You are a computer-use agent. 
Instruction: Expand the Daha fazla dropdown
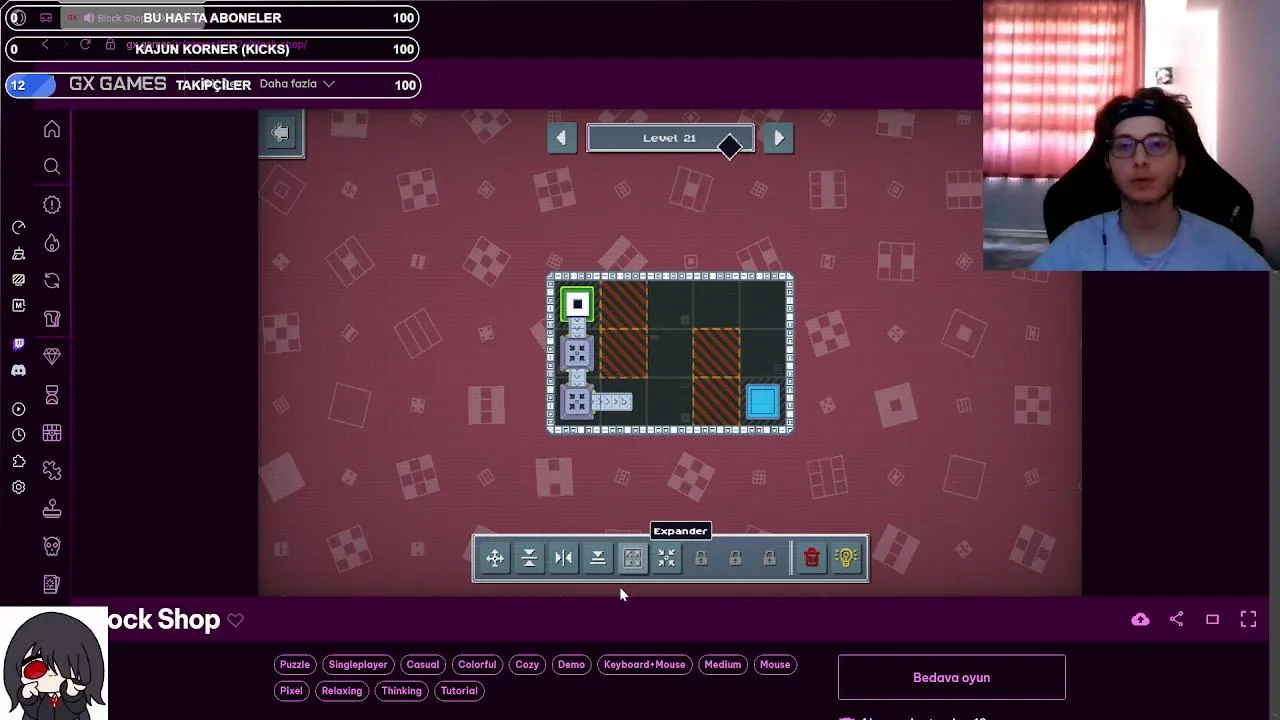[297, 84]
